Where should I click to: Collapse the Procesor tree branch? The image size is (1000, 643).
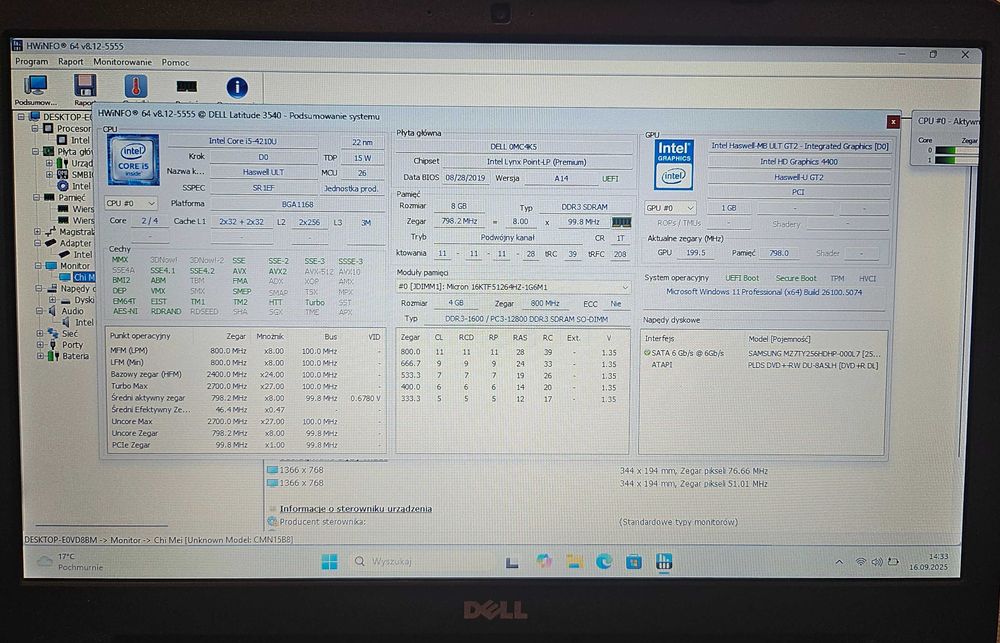tap(35, 128)
